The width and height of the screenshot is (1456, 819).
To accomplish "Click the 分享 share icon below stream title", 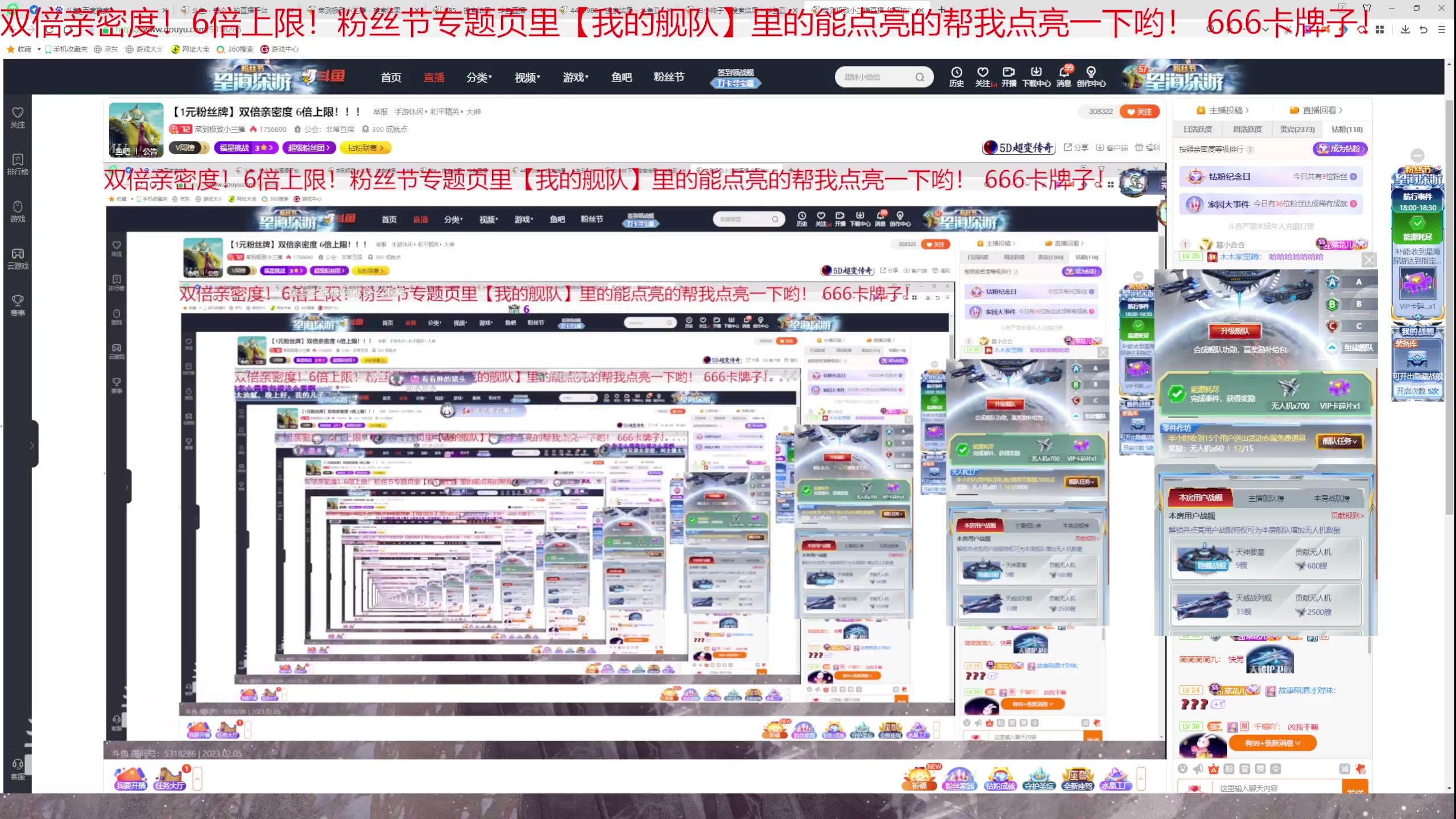I will [1076, 147].
